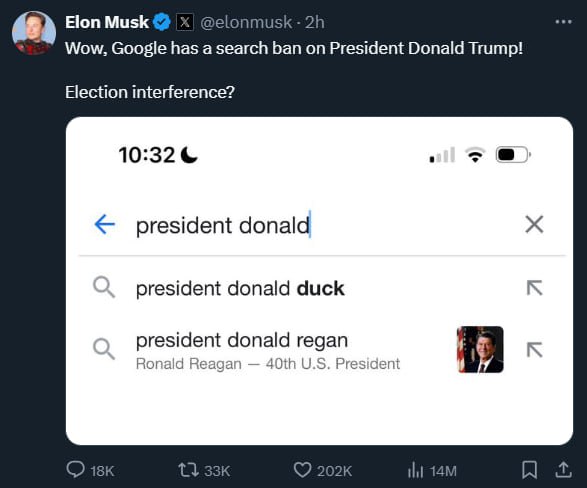The width and height of the screenshot is (587, 488).
Task: Fill search with donald regan arrow icon
Action: click(534, 350)
